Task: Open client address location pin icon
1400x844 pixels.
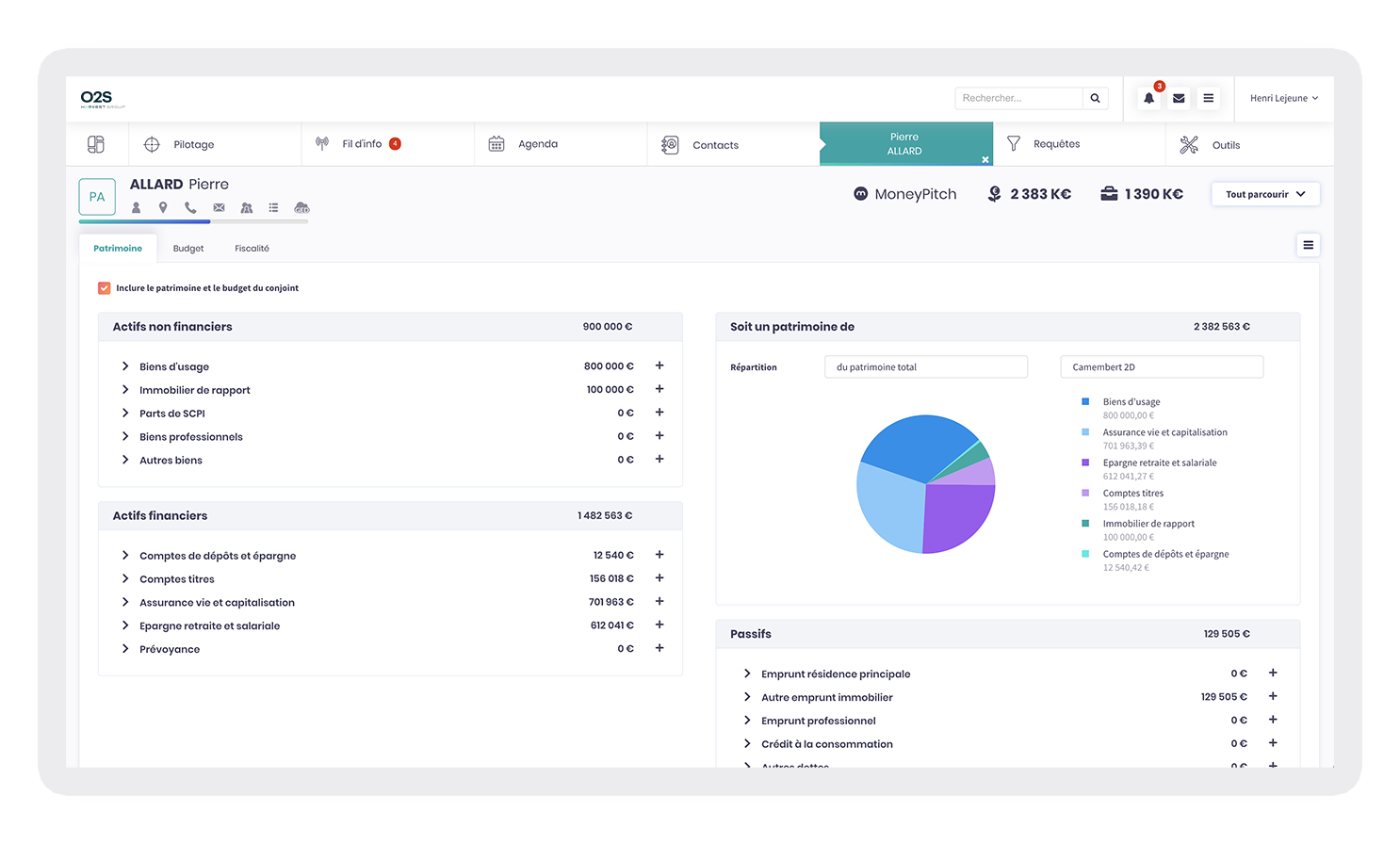Action: click(x=163, y=207)
